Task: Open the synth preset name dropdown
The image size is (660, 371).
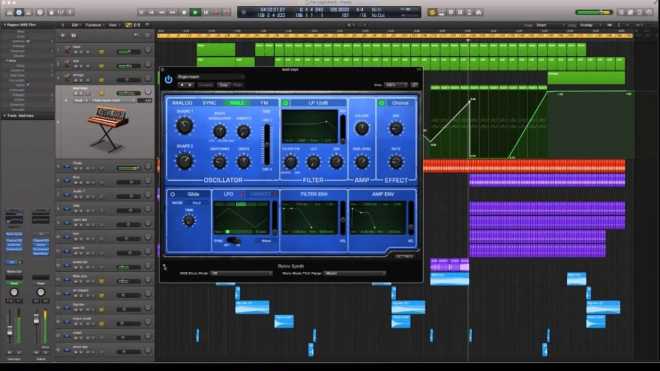Action: tap(210, 77)
